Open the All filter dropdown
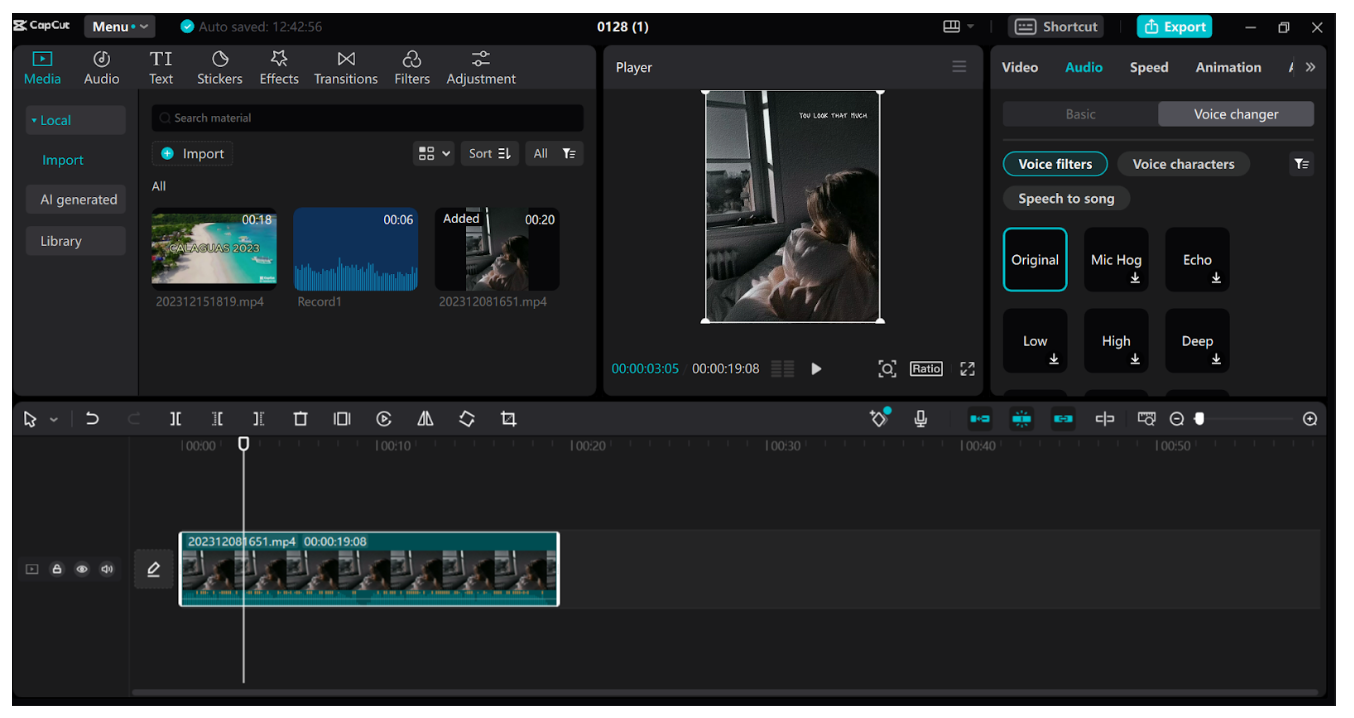 click(x=554, y=153)
